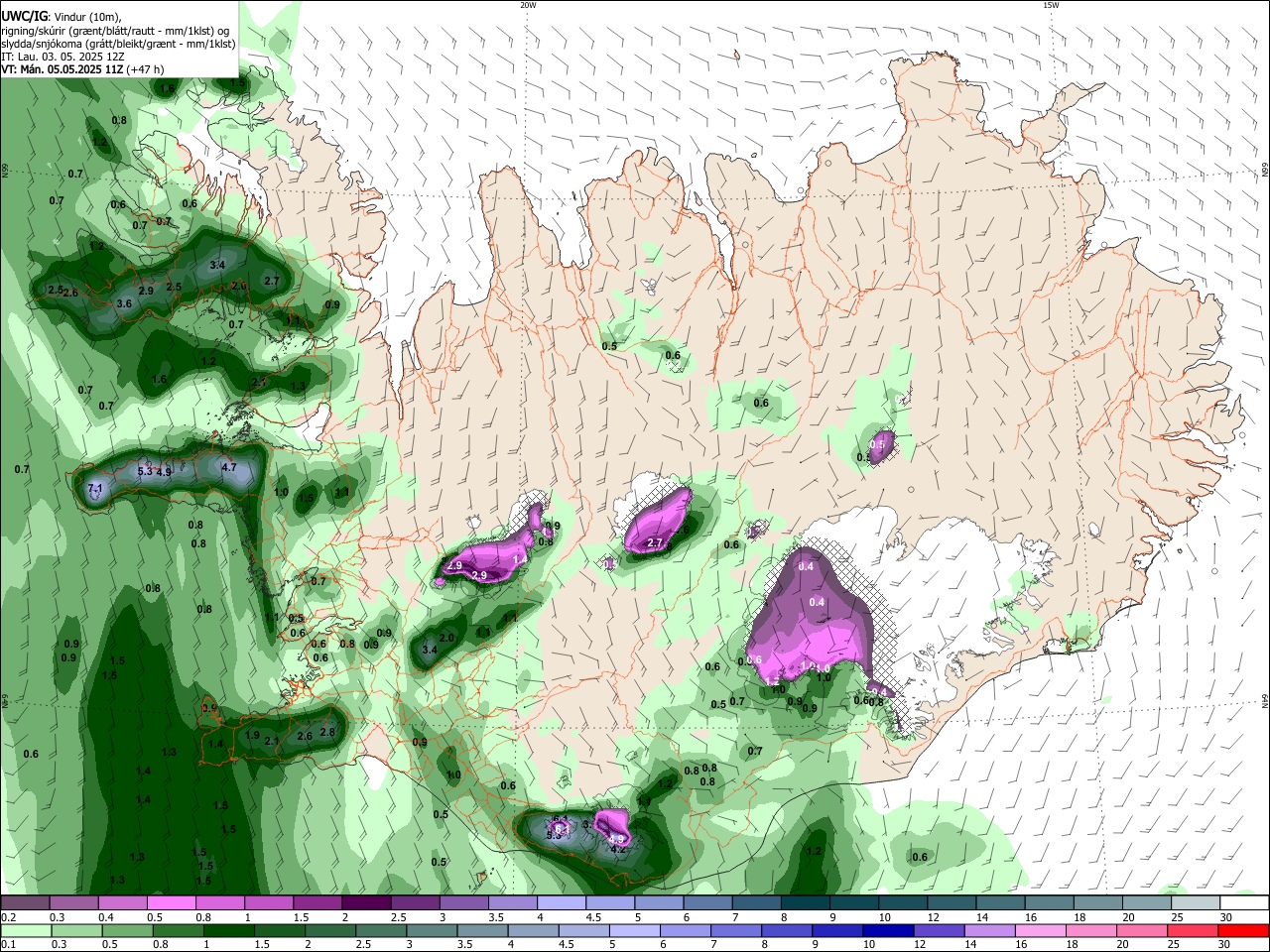Click the 'IT: Lau. 03. 05. 2025 12Z' line
Viewport: 1270px width, 952px height.
(x=63, y=57)
